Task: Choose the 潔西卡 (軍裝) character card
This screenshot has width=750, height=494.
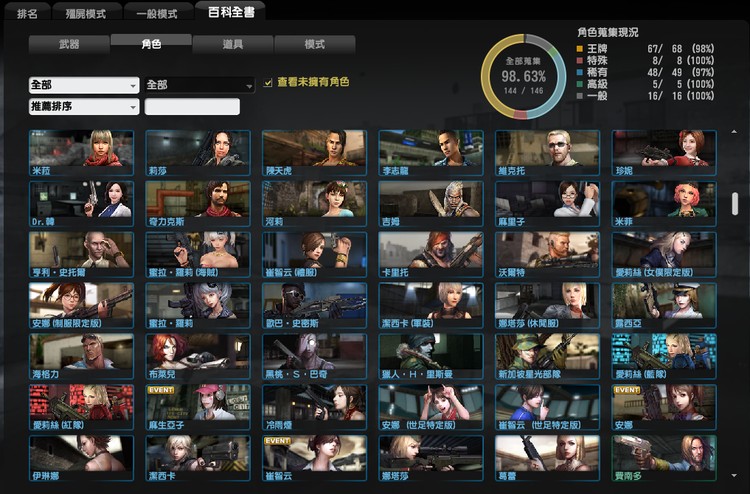Action: [431, 306]
